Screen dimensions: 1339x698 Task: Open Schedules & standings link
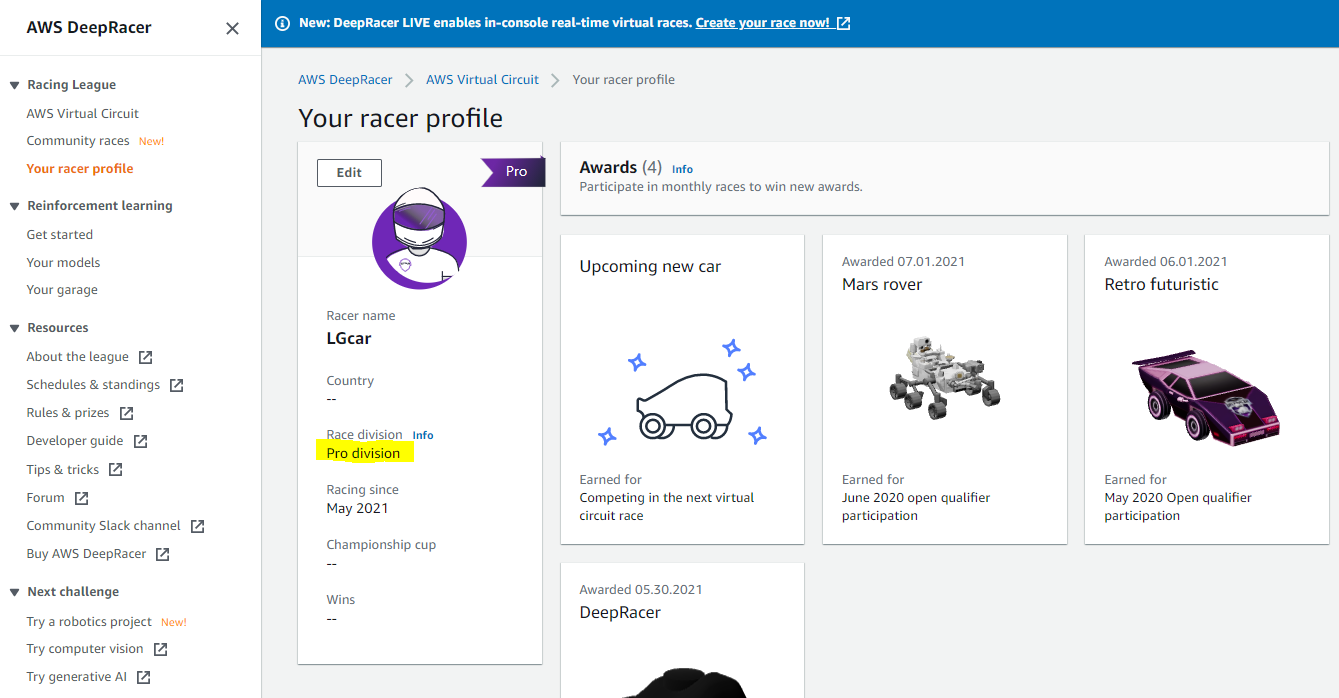tap(93, 385)
